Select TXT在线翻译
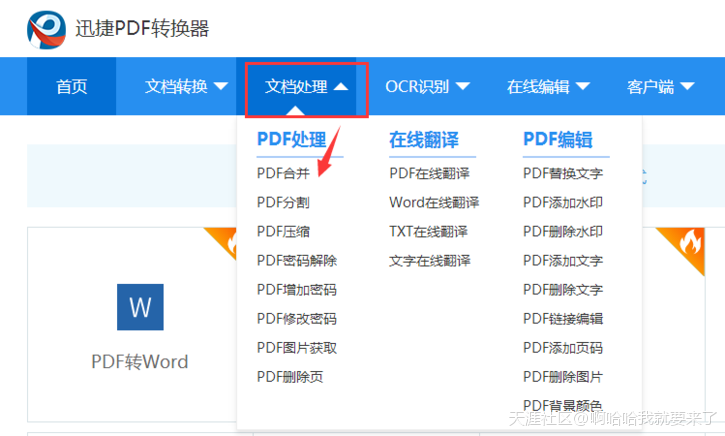The height and width of the screenshot is (436, 725). point(429,232)
